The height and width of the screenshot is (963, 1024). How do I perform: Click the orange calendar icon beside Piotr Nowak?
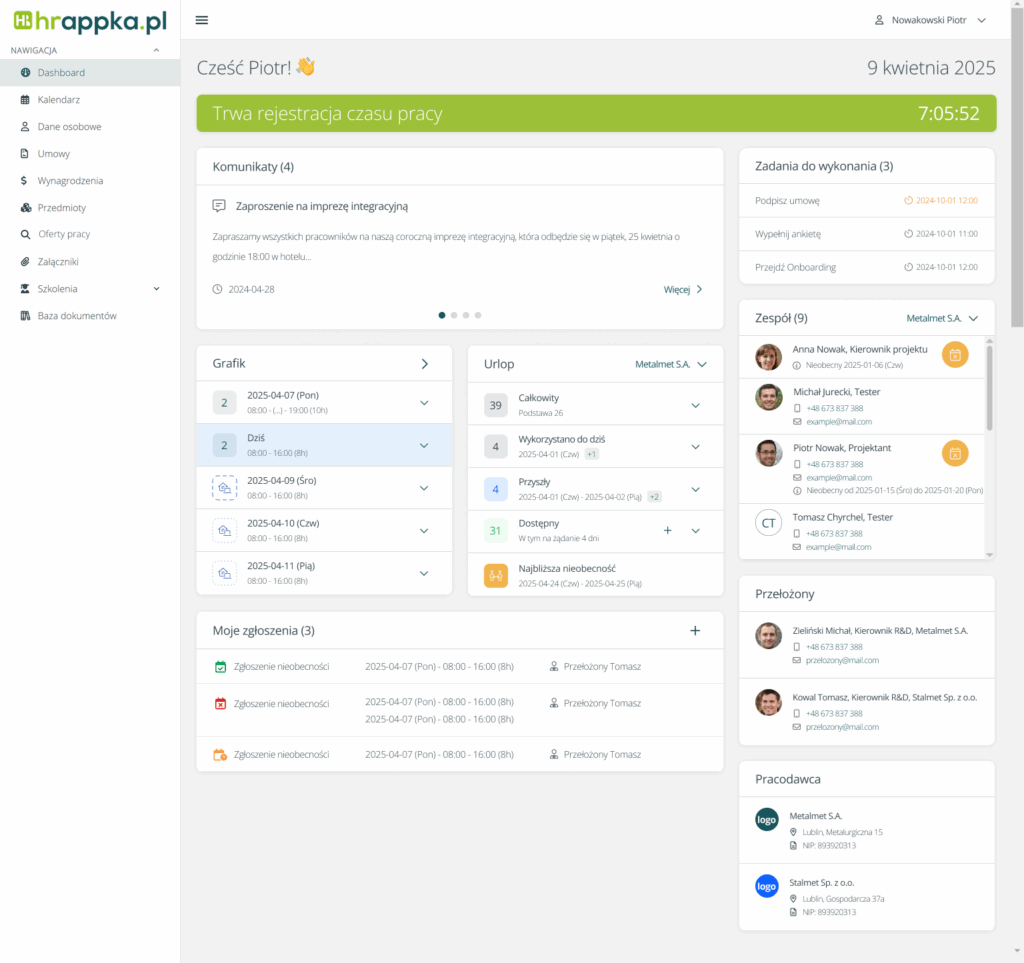955,453
